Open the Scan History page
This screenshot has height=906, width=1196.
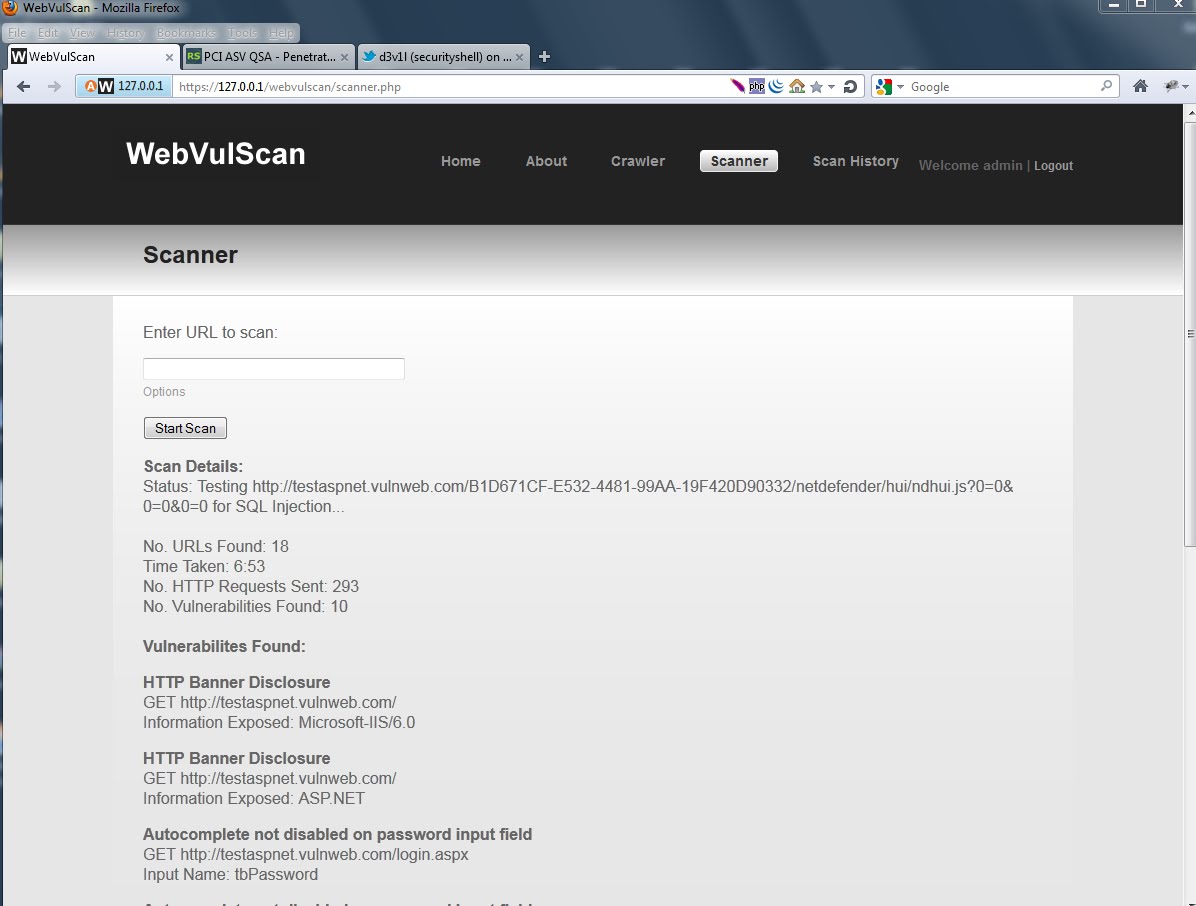point(856,161)
